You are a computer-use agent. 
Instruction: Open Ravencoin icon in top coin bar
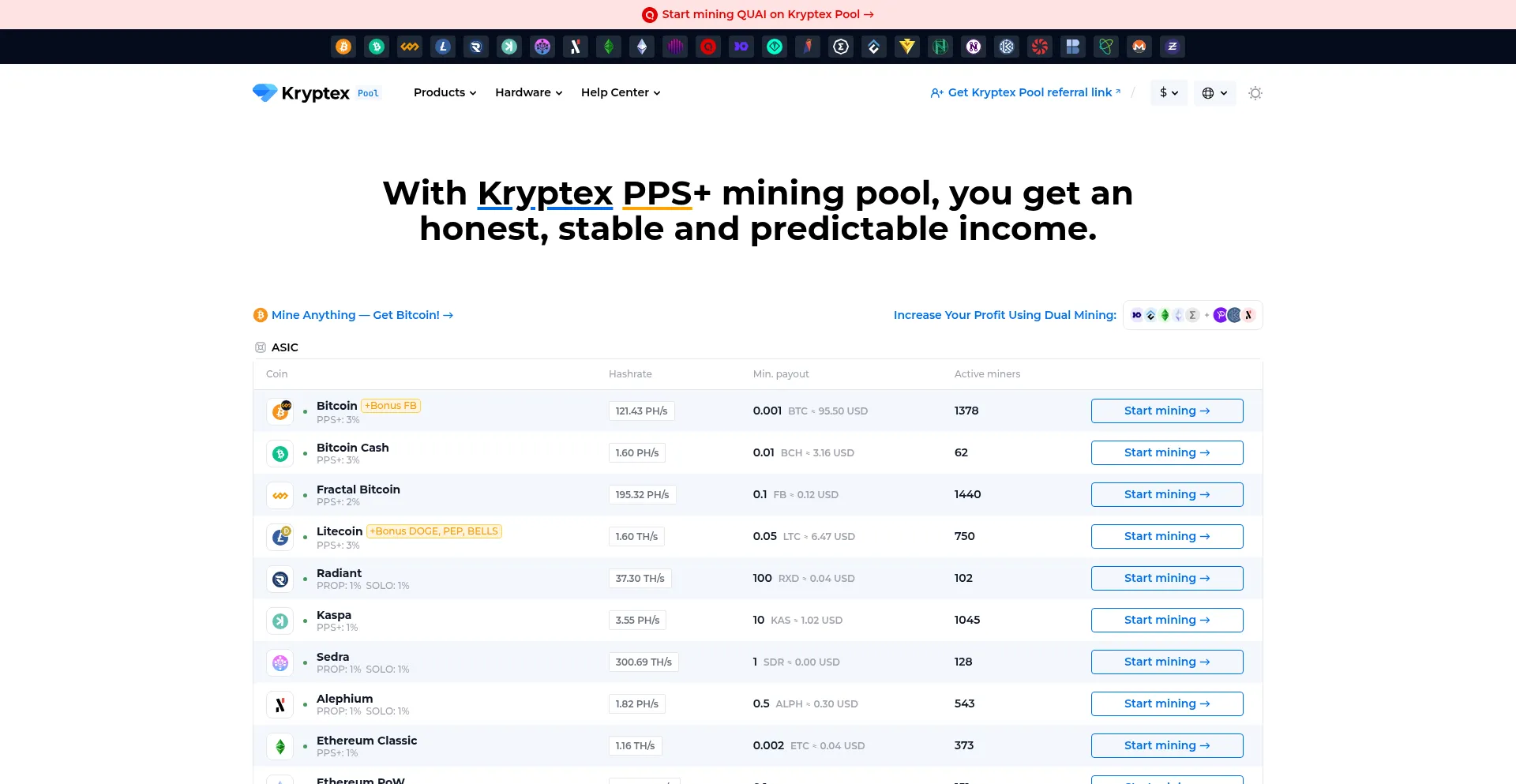pos(808,47)
